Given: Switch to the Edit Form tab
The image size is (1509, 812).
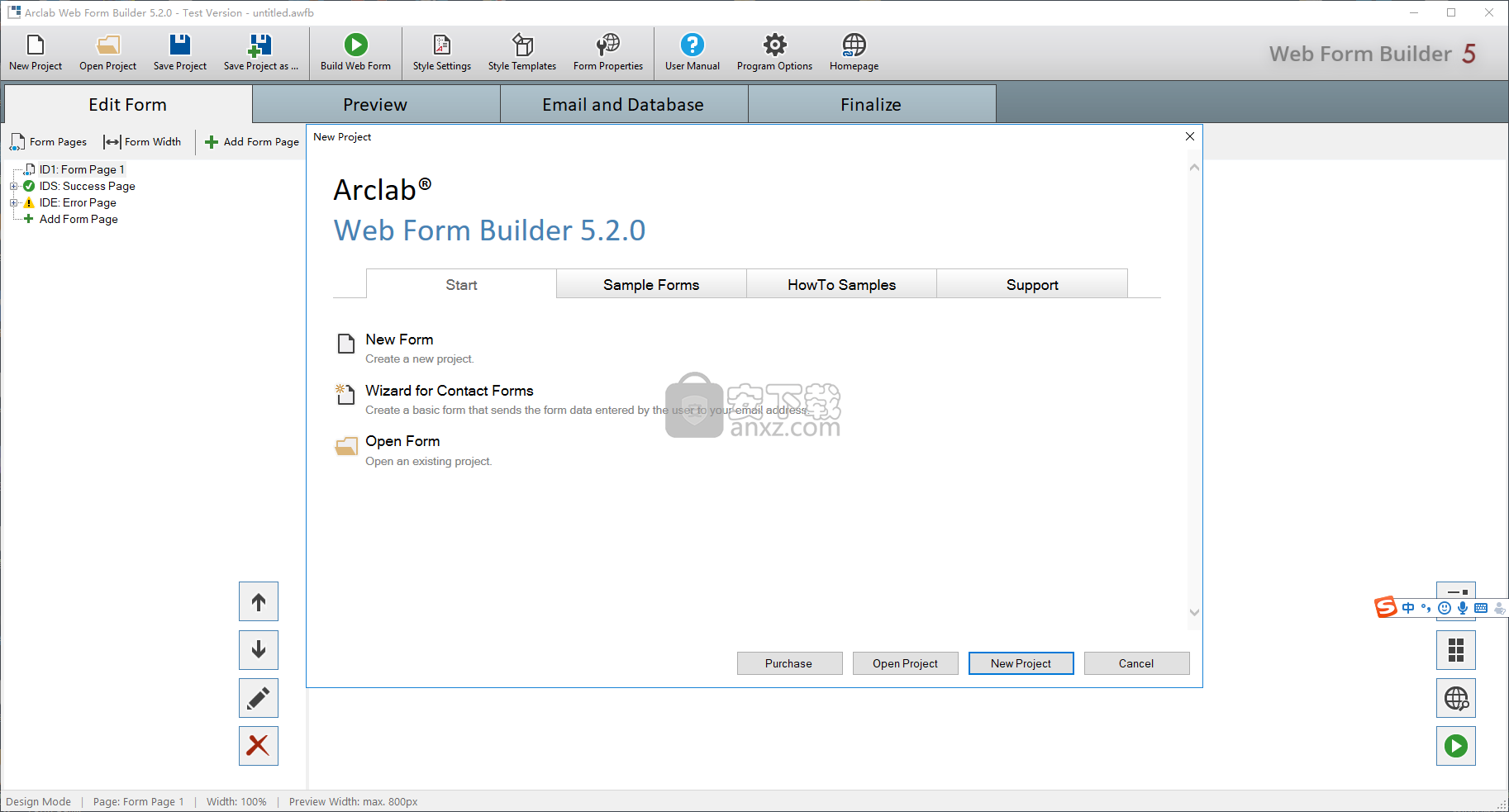Looking at the screenshot, I should tap(128, 105).
